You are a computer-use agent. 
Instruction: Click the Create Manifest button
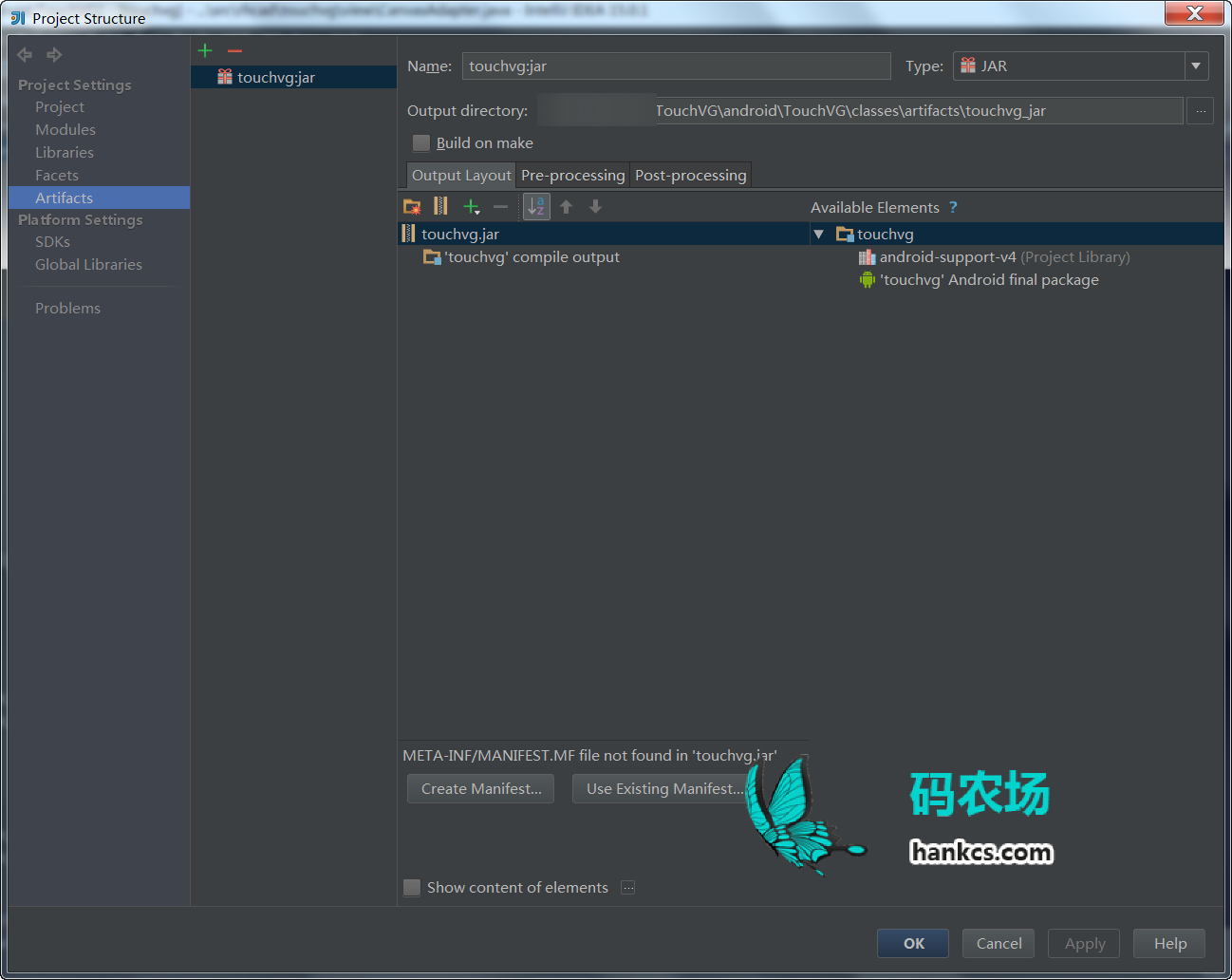click(x=481, y=789)
